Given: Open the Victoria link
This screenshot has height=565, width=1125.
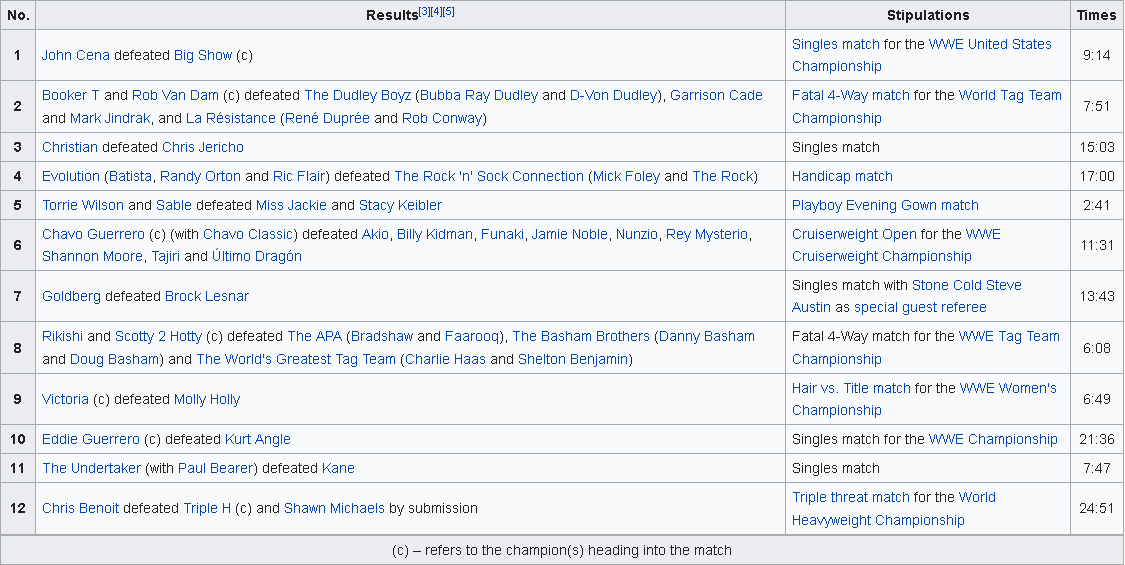Looking at the screenshot, I should click(65, 399).
